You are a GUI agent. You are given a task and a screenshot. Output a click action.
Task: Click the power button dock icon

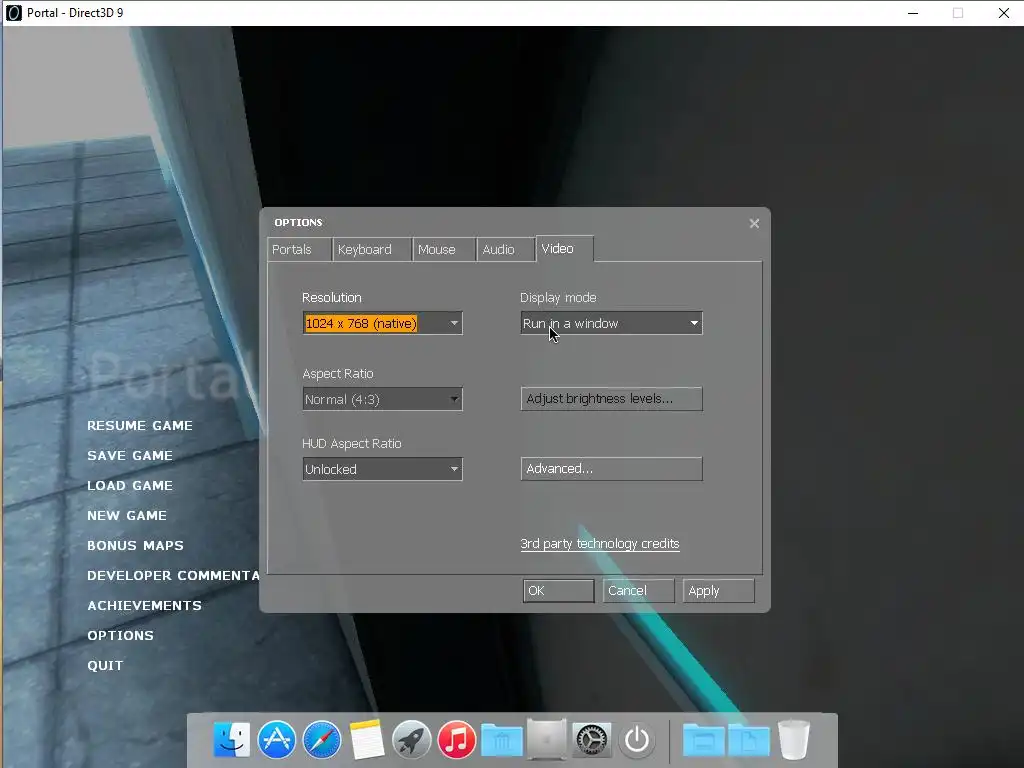point(637,740)
